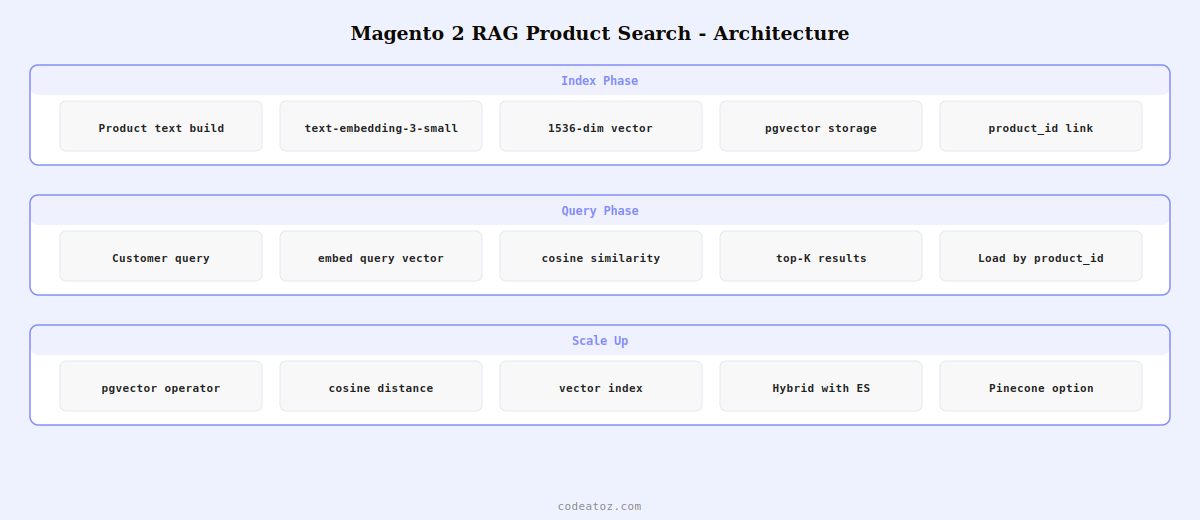Screen dimensions: 1200x520
Task: Click the 'top-K results' box
Action: [x=821, y=256]
